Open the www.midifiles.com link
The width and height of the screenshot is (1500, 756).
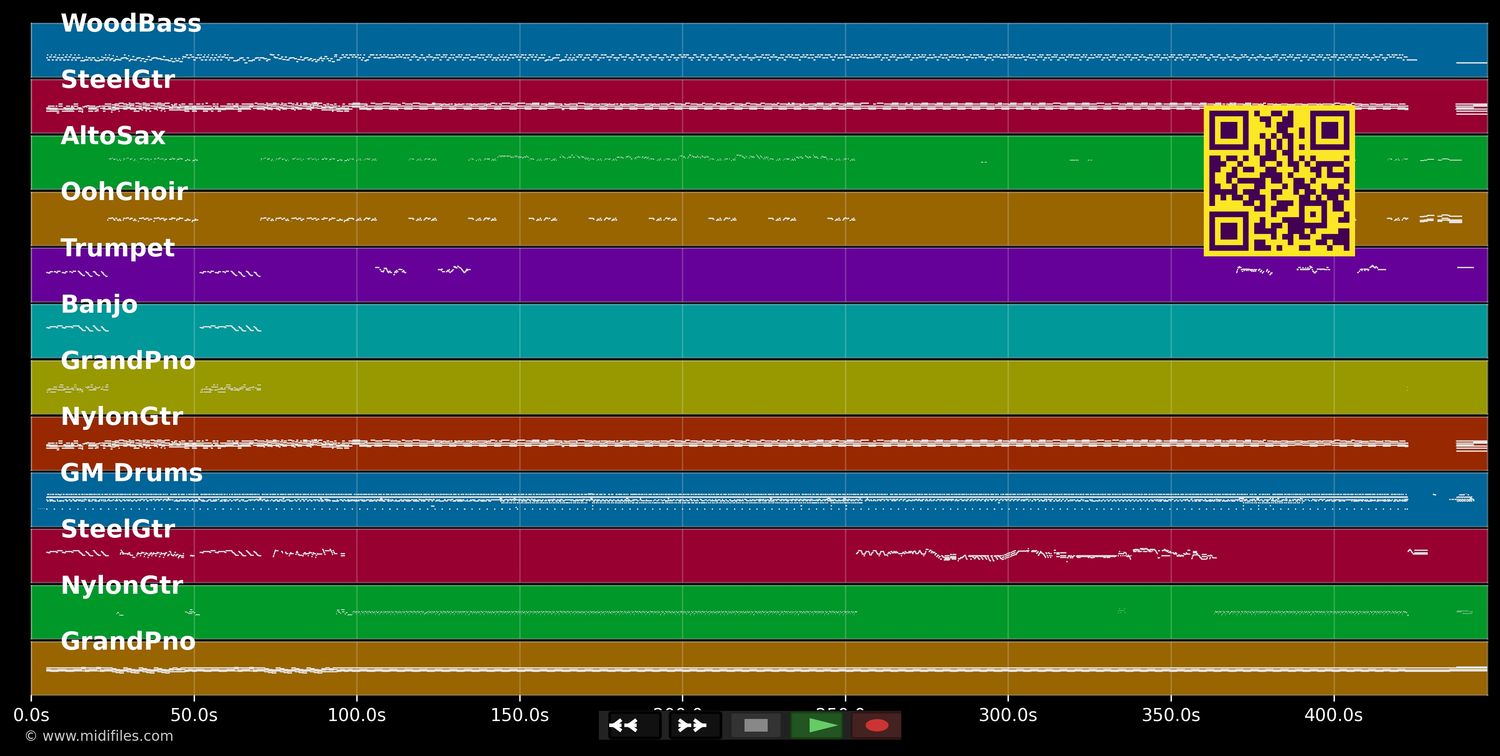98,736
